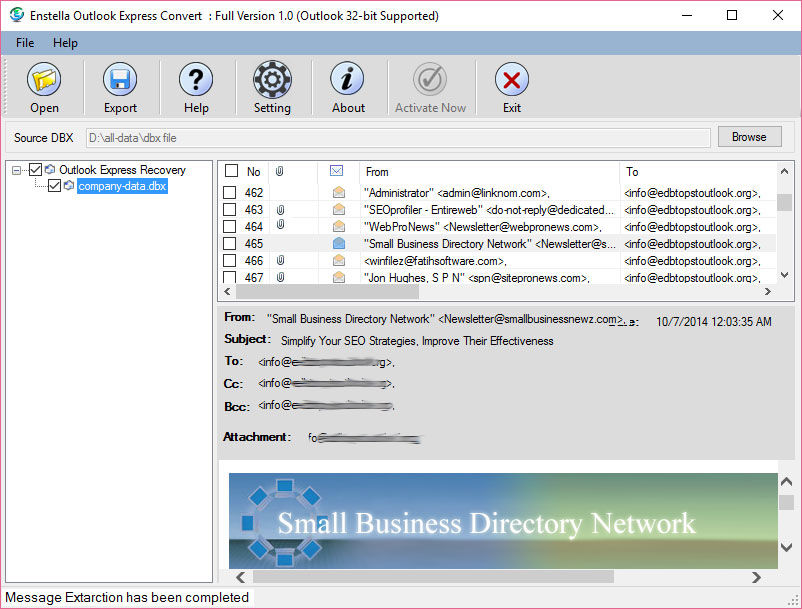802x609 pixels.
Task: Open the Help question mark tool
Action: pos(196,80)
